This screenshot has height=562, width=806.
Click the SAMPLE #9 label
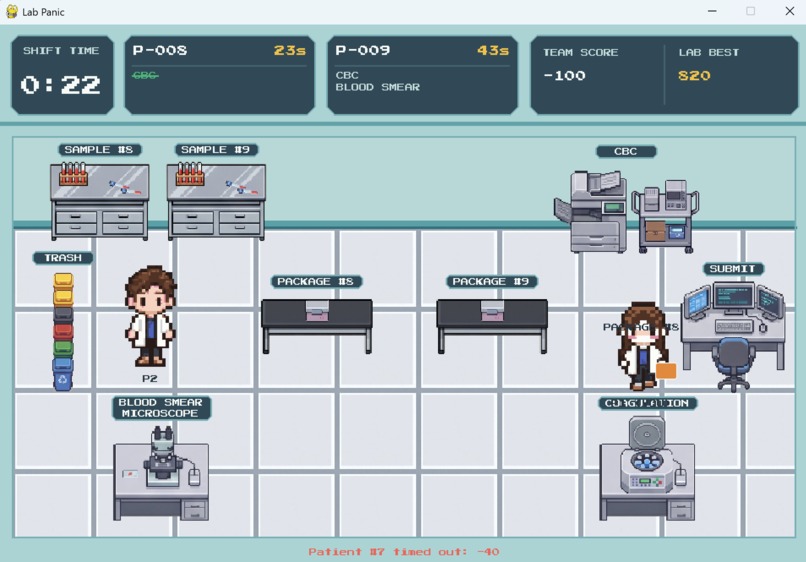tap(216, 150)
